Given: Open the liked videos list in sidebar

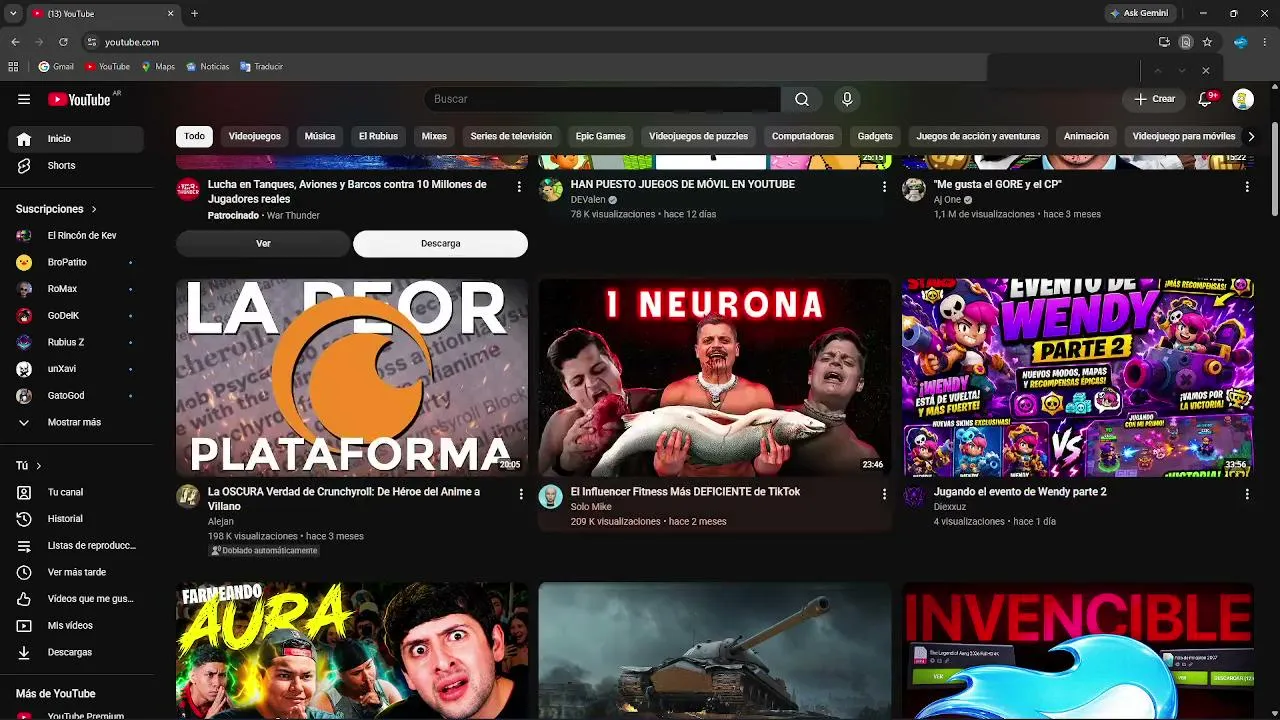Looking at the screenshot, I should point(76,599).
